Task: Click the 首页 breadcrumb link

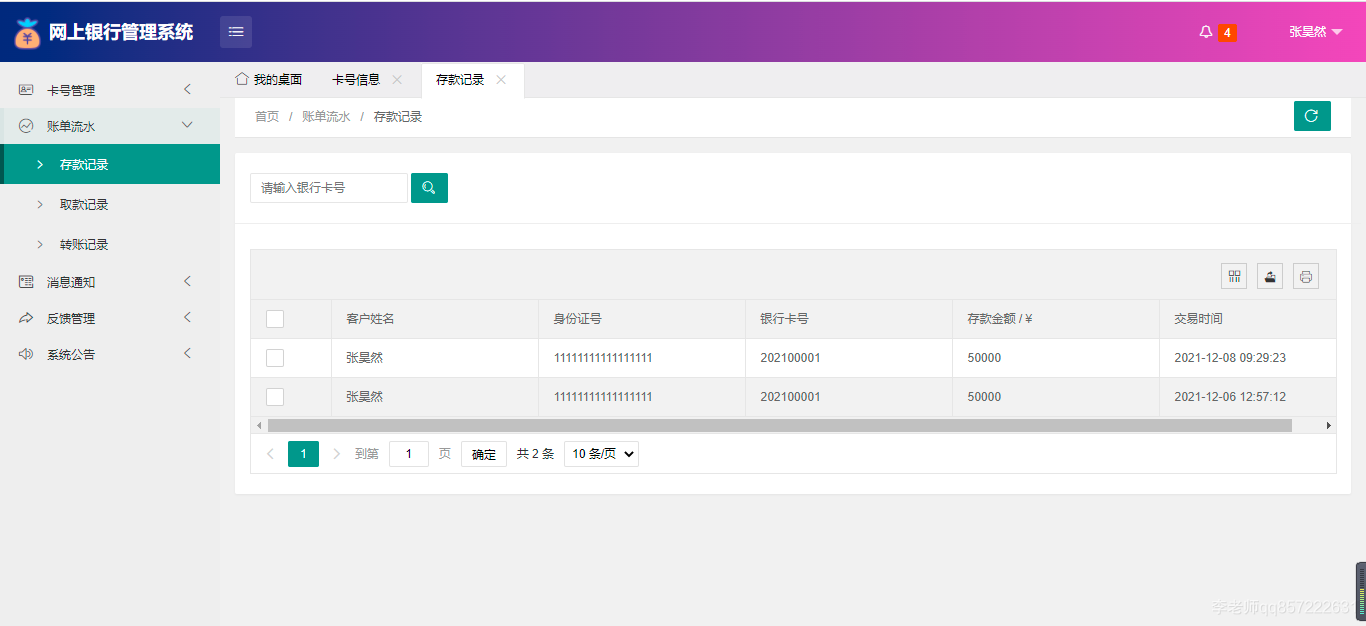Action: [267, 117]
